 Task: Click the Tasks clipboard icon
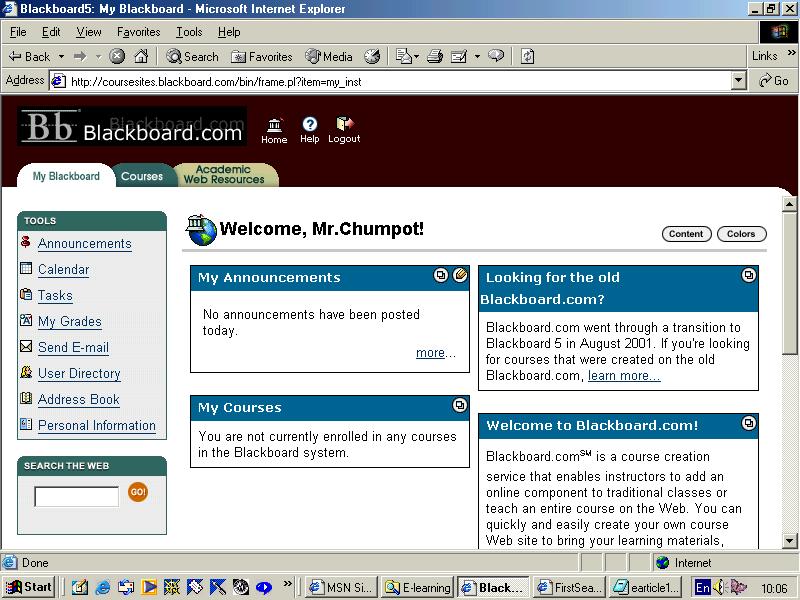tap(26, 294)
